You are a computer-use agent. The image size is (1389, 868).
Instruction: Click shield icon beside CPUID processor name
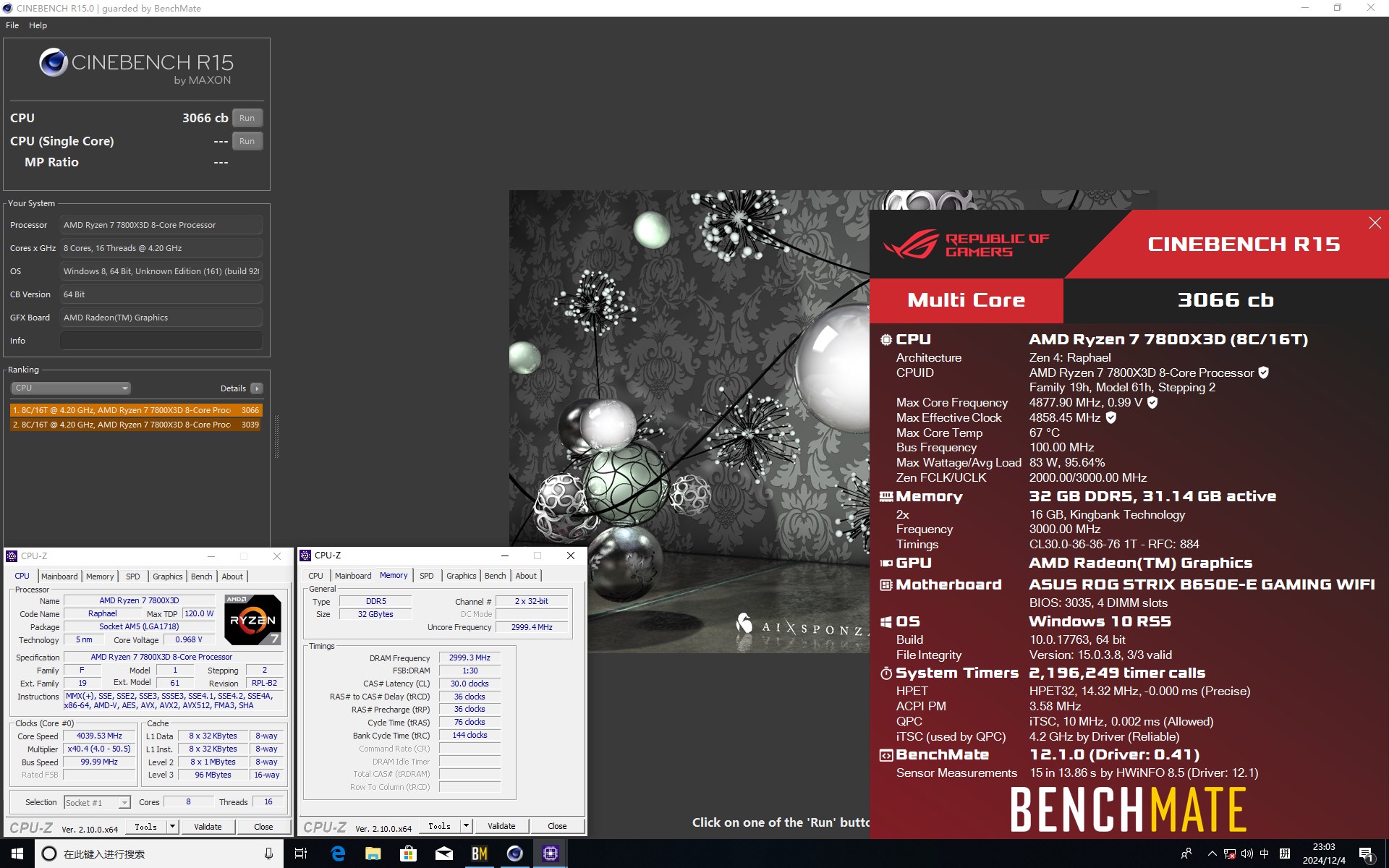click(1263, 373)
